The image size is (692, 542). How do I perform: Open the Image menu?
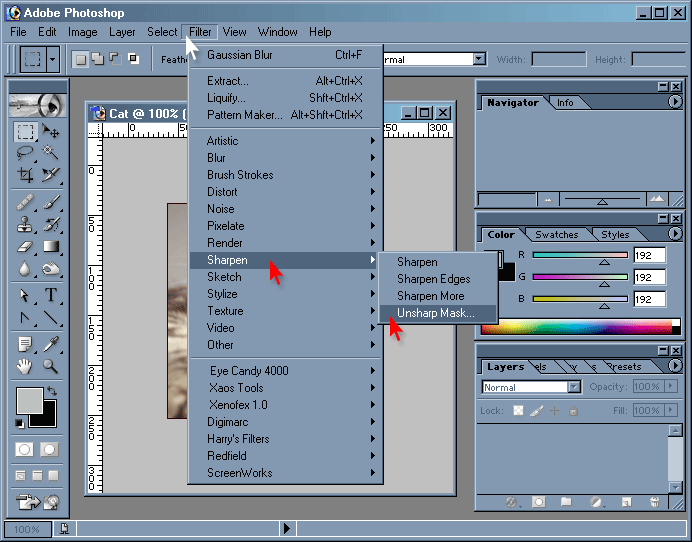click(83, 32)
